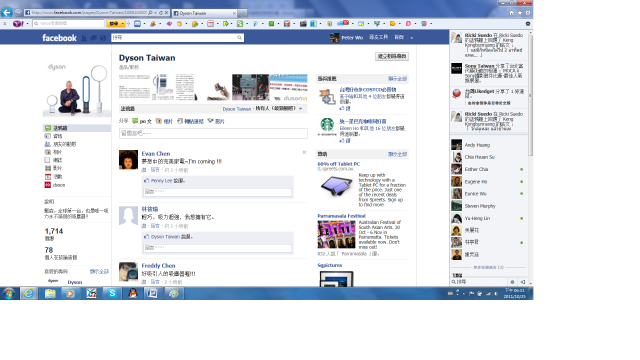Click the browser tools gear icon

(x=528, y=13)
